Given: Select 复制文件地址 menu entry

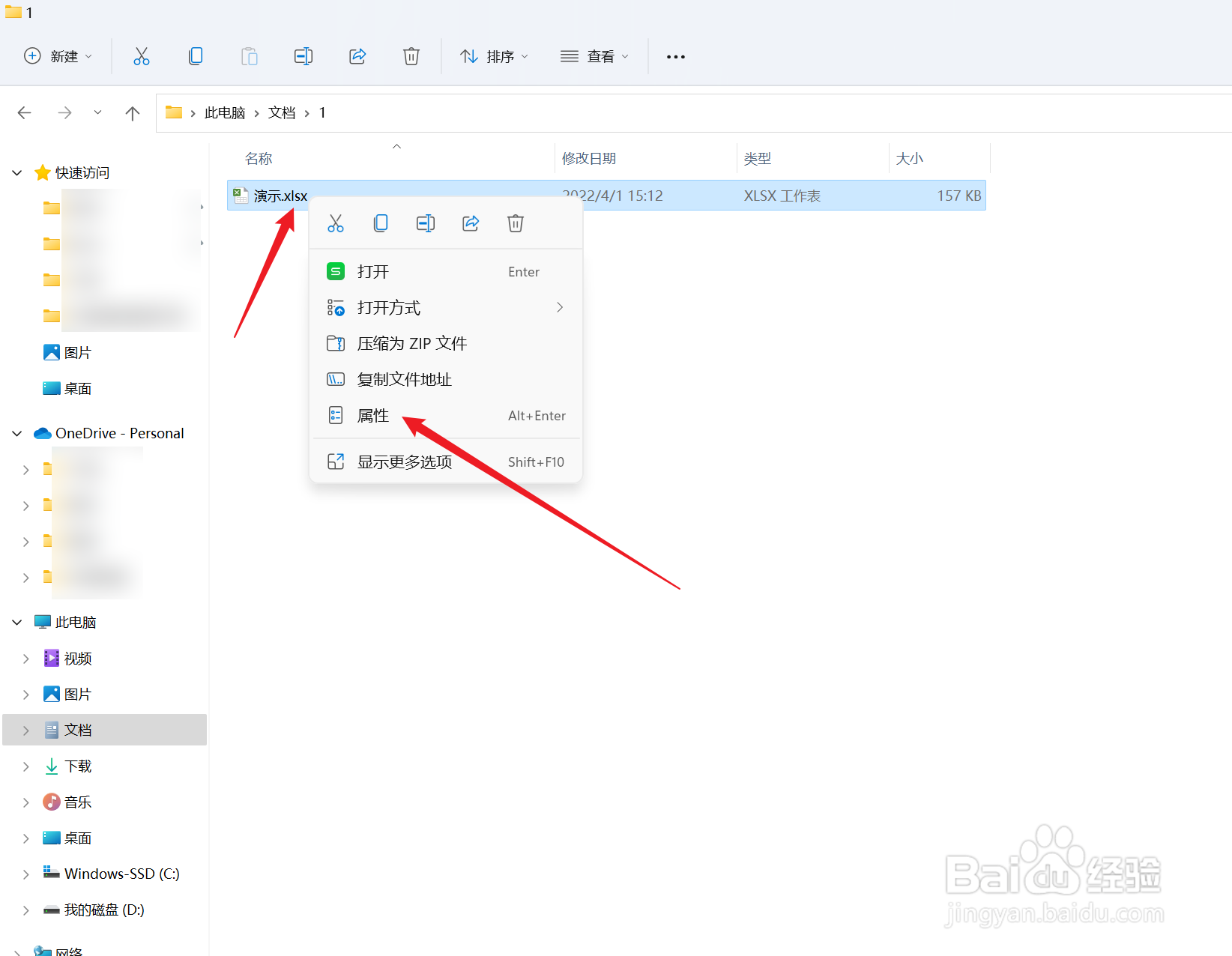Looking at the screenshot, I should [x=446, y=379].
